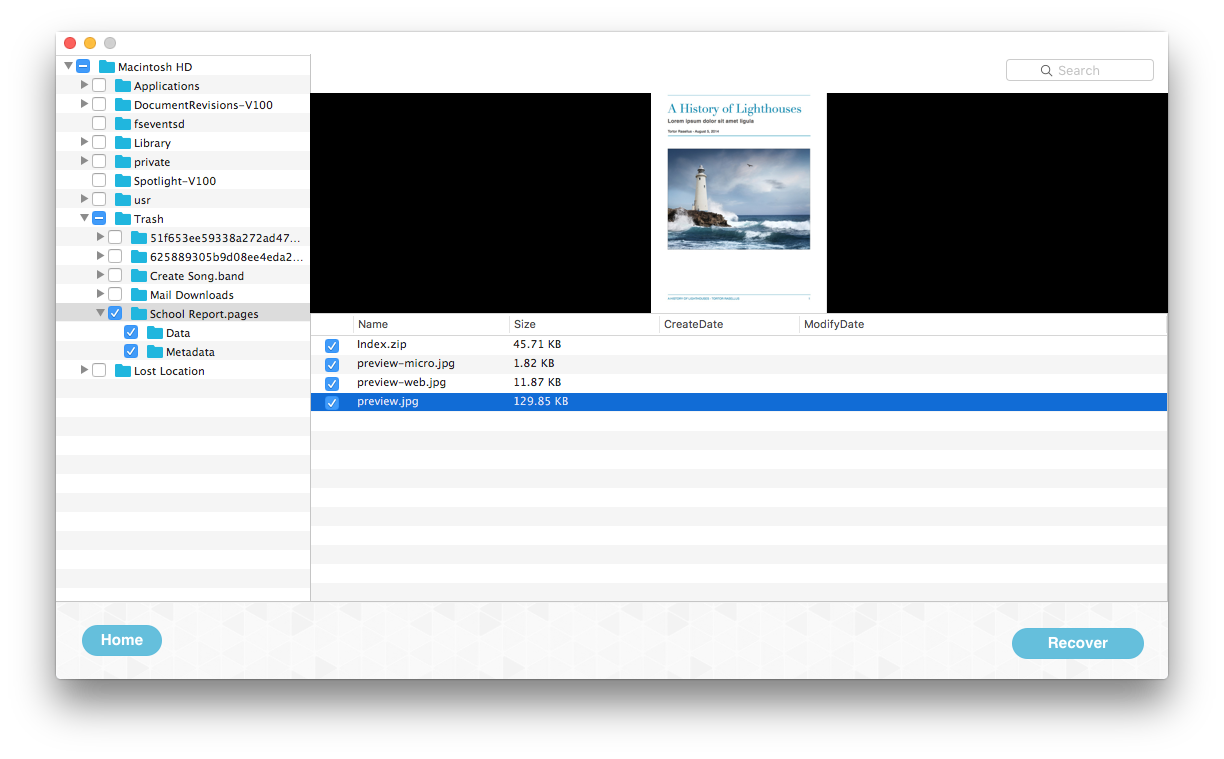Click the magnifier icon in Search box
The width and height of the screenshot is (1224, 759).
(1046, 71)
